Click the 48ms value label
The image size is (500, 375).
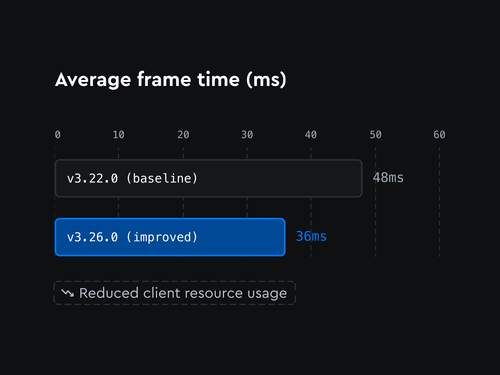click(388, 178)
